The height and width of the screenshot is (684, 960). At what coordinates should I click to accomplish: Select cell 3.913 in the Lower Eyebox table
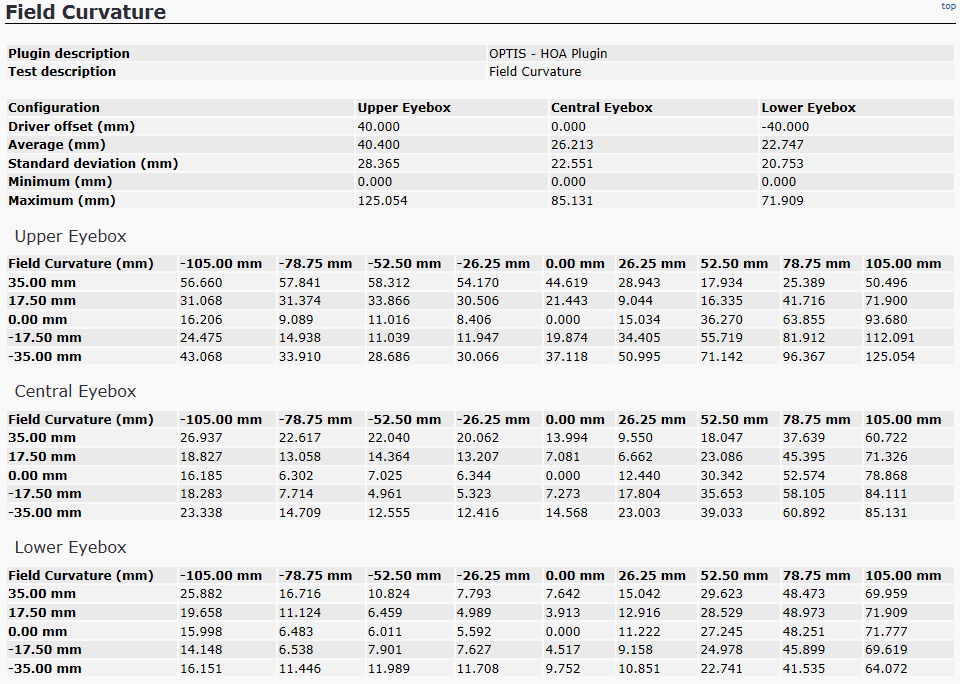pos(563,613)
